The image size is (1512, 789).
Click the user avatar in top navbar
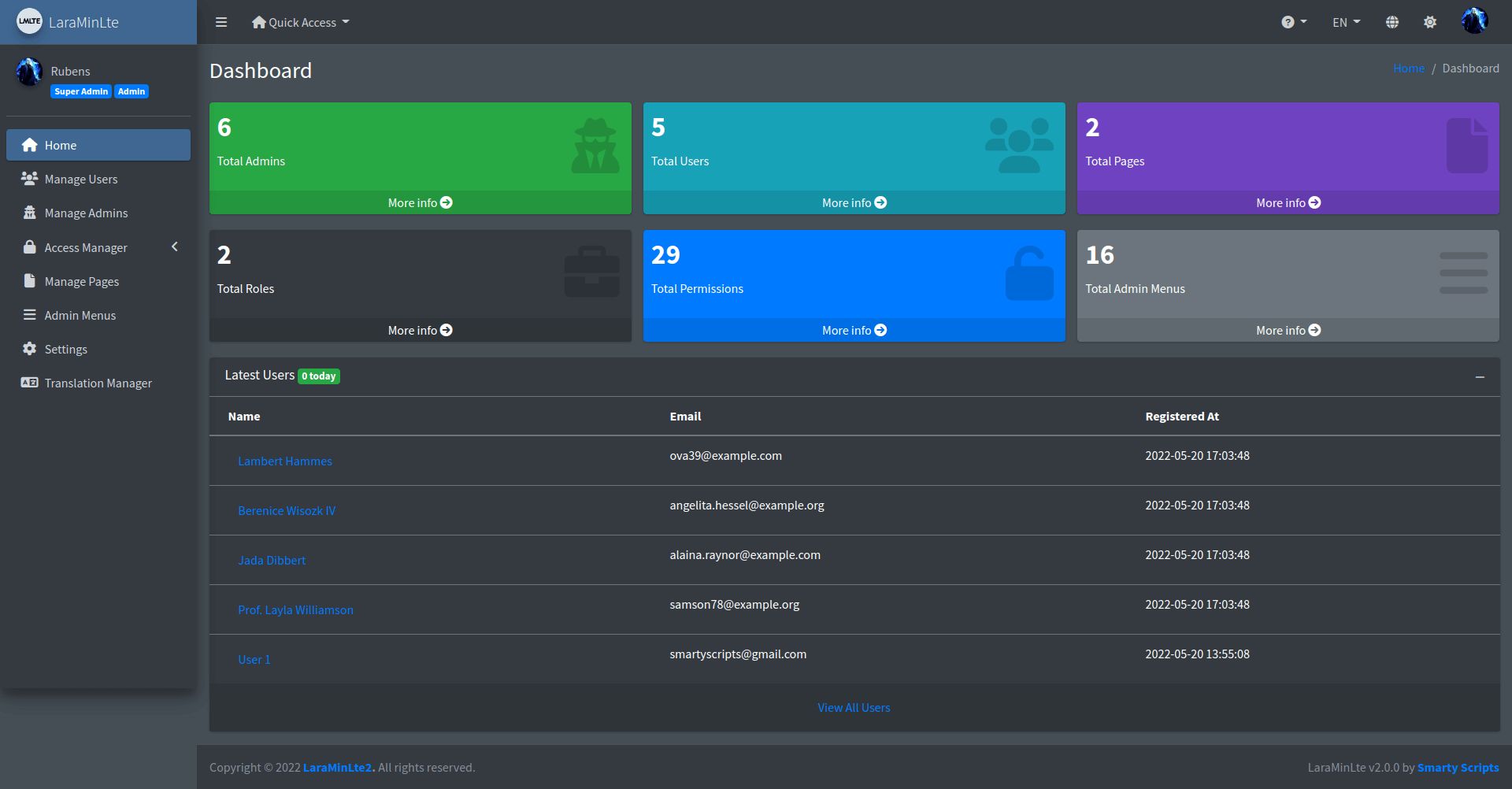click(1474, 21)
